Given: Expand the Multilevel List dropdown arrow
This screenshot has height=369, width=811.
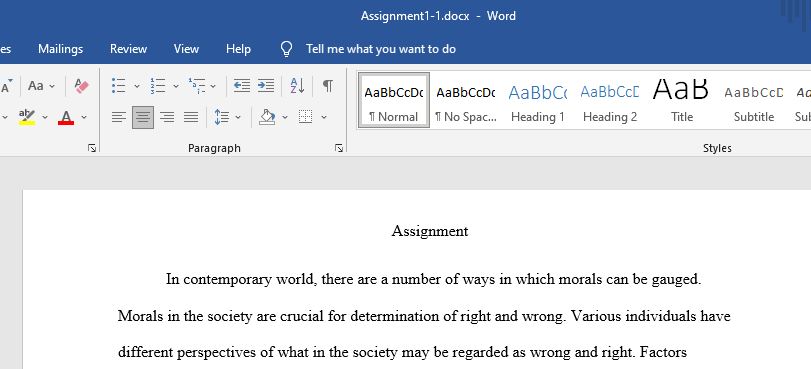Looking at the screenshot, I should click(x=213, y=86).
